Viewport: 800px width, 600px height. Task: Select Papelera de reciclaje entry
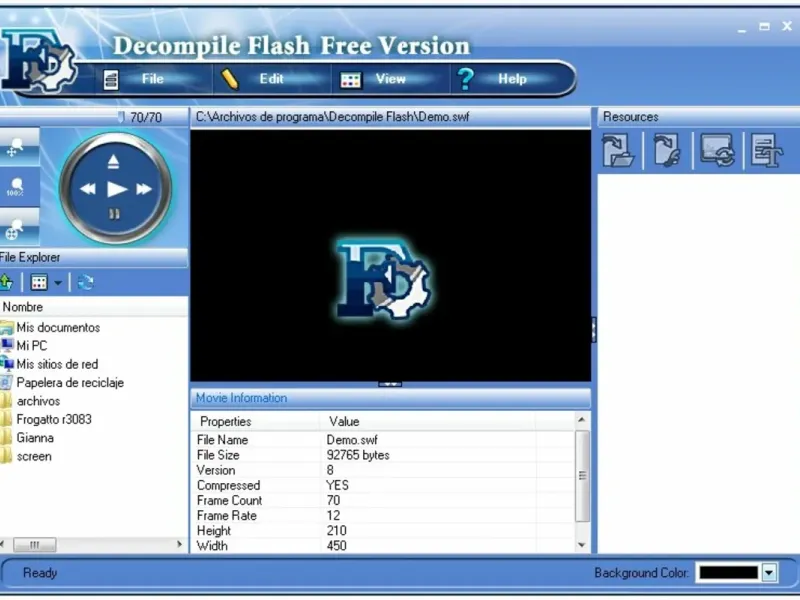point(69,383)
